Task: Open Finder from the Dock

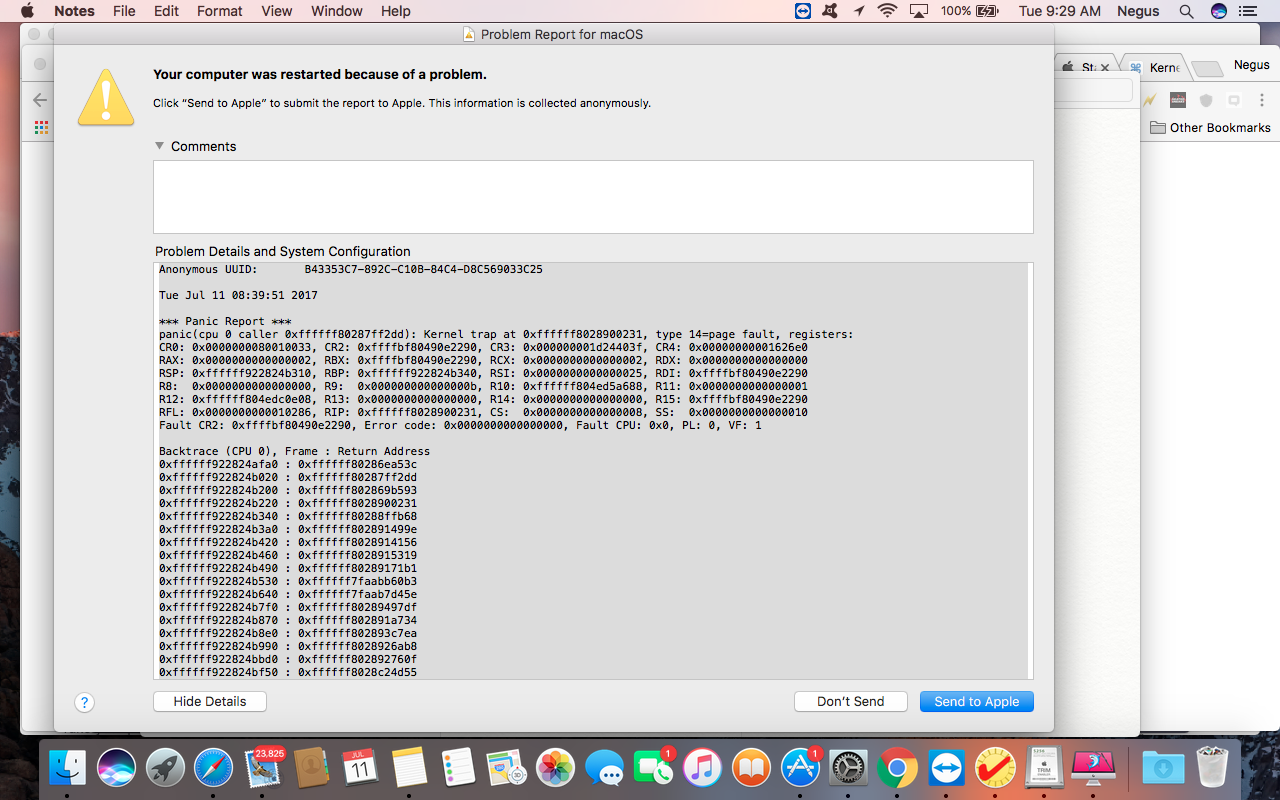Action: point(68,768)
